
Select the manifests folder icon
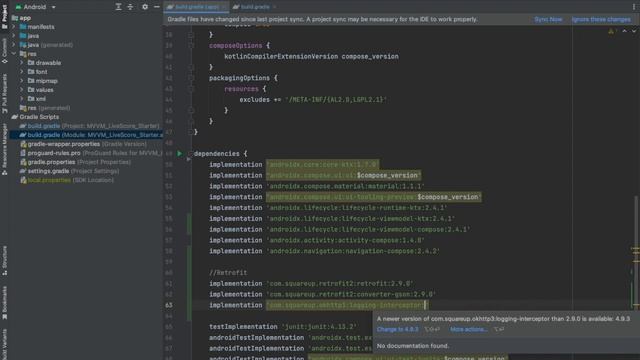coord(23,27)
